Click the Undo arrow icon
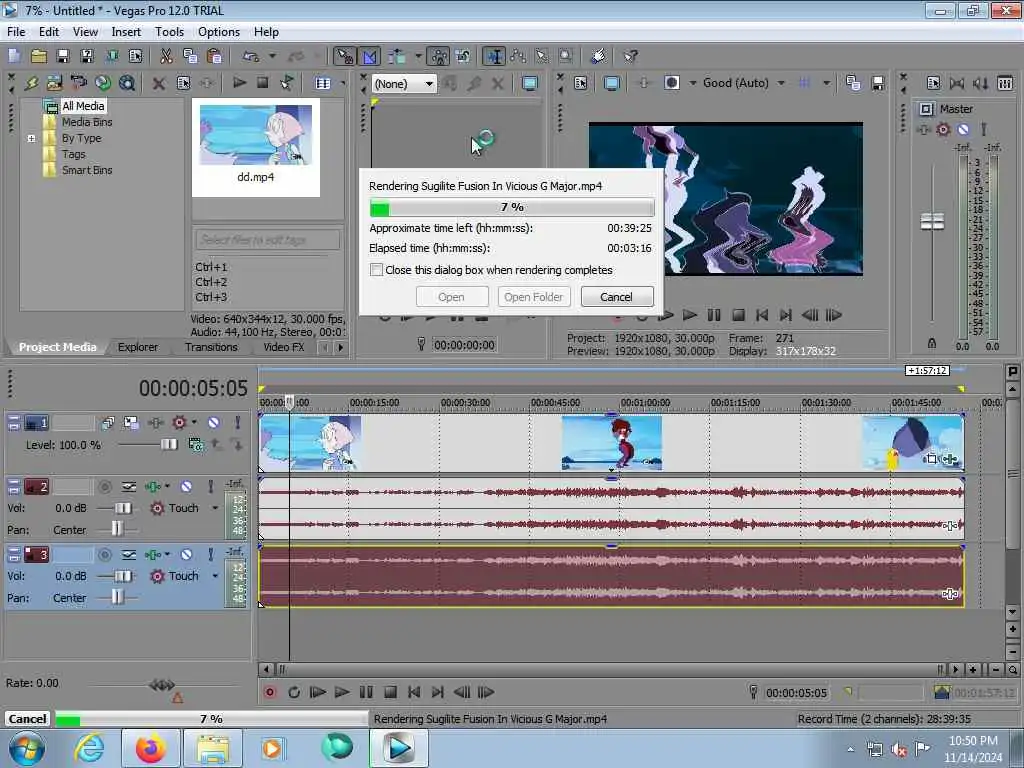 [x=251, y=56]
